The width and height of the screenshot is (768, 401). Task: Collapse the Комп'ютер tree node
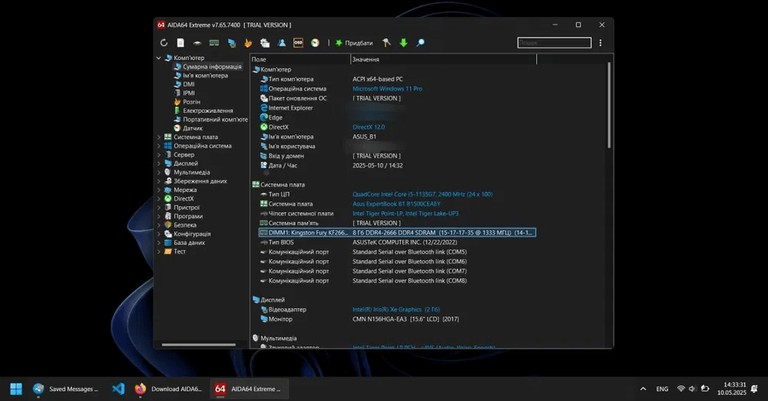(x=159, y=58)
